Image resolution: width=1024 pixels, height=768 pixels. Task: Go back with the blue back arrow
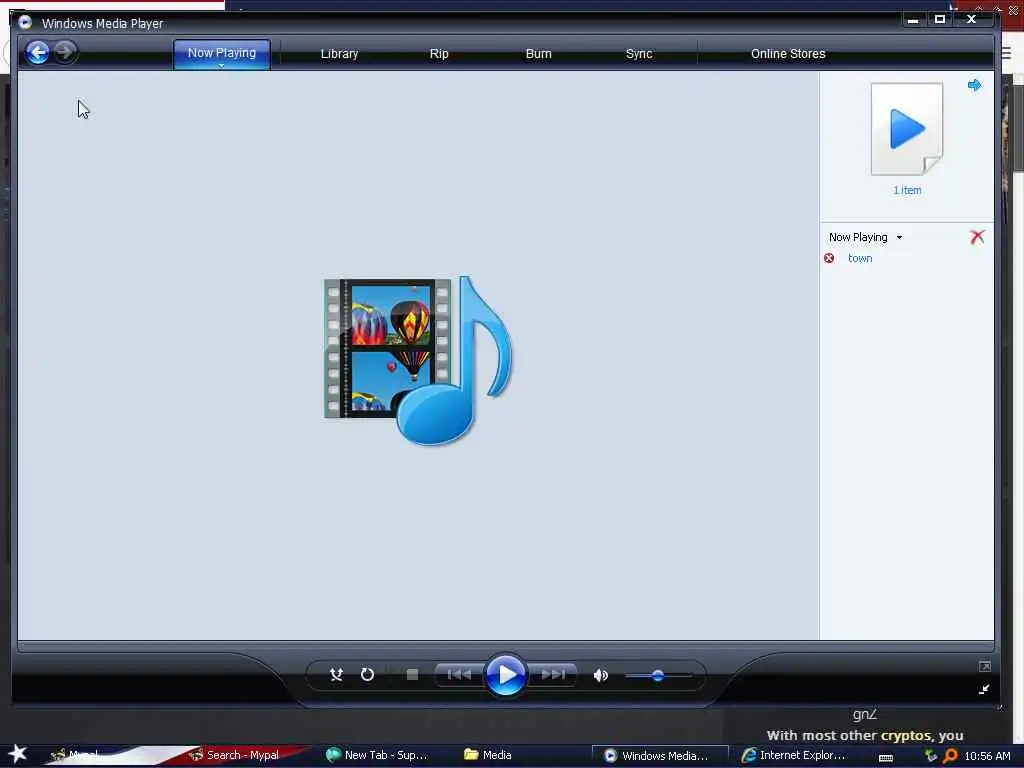[x=38, y=52]
